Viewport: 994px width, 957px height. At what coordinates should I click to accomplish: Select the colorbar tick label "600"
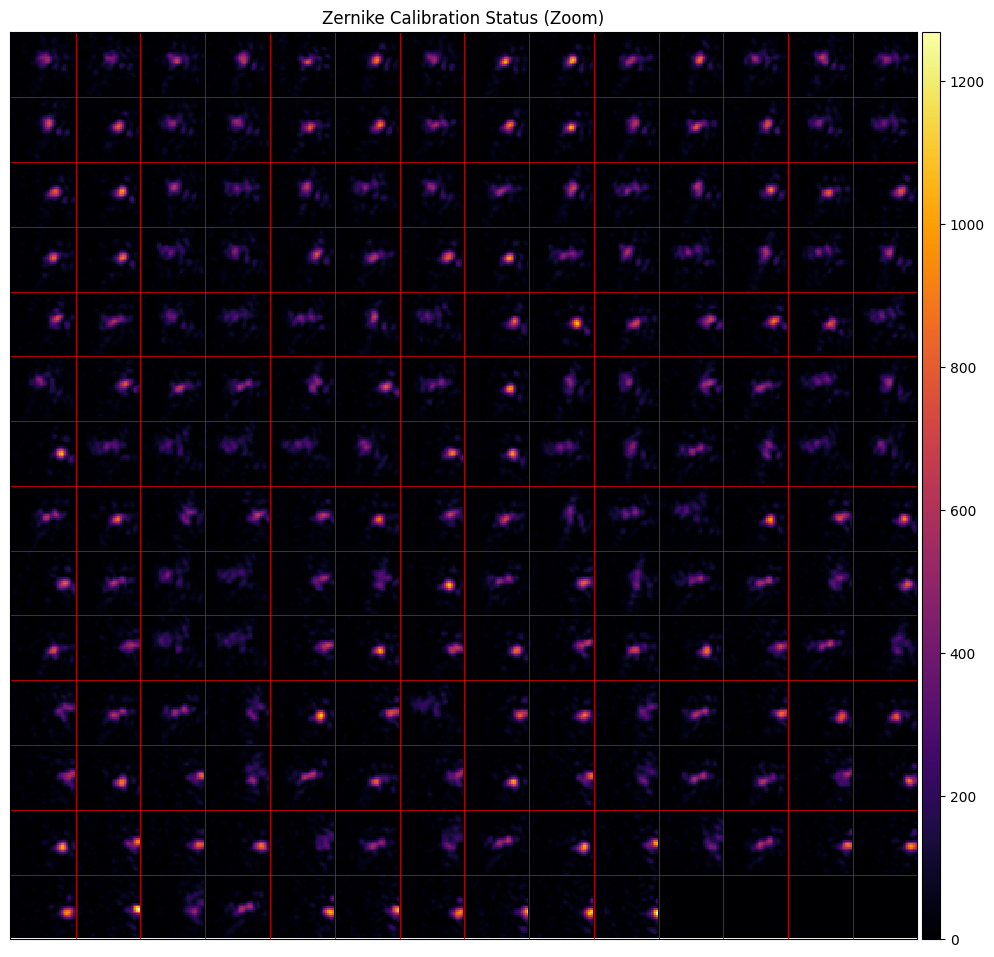click(x=963, y=511)
